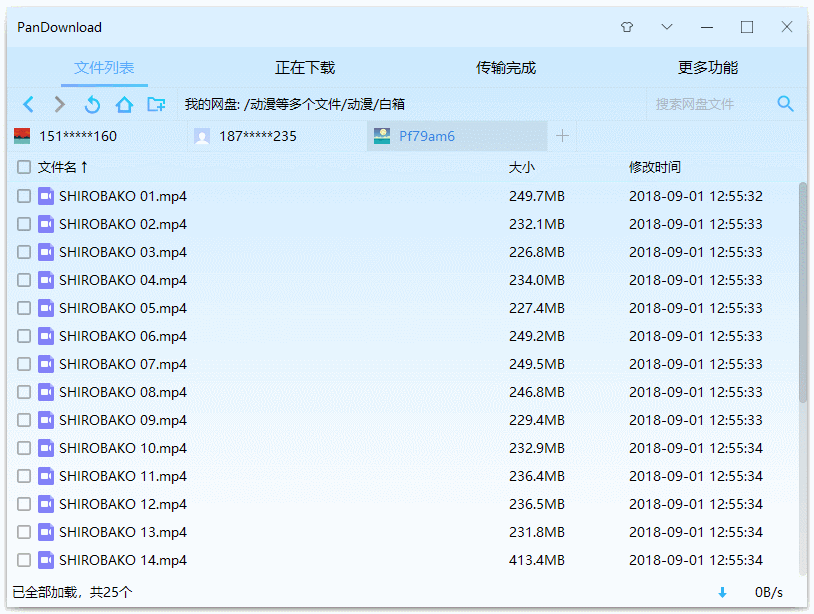Create a new folder
814x614 pixels.
[x=156, y=104]
